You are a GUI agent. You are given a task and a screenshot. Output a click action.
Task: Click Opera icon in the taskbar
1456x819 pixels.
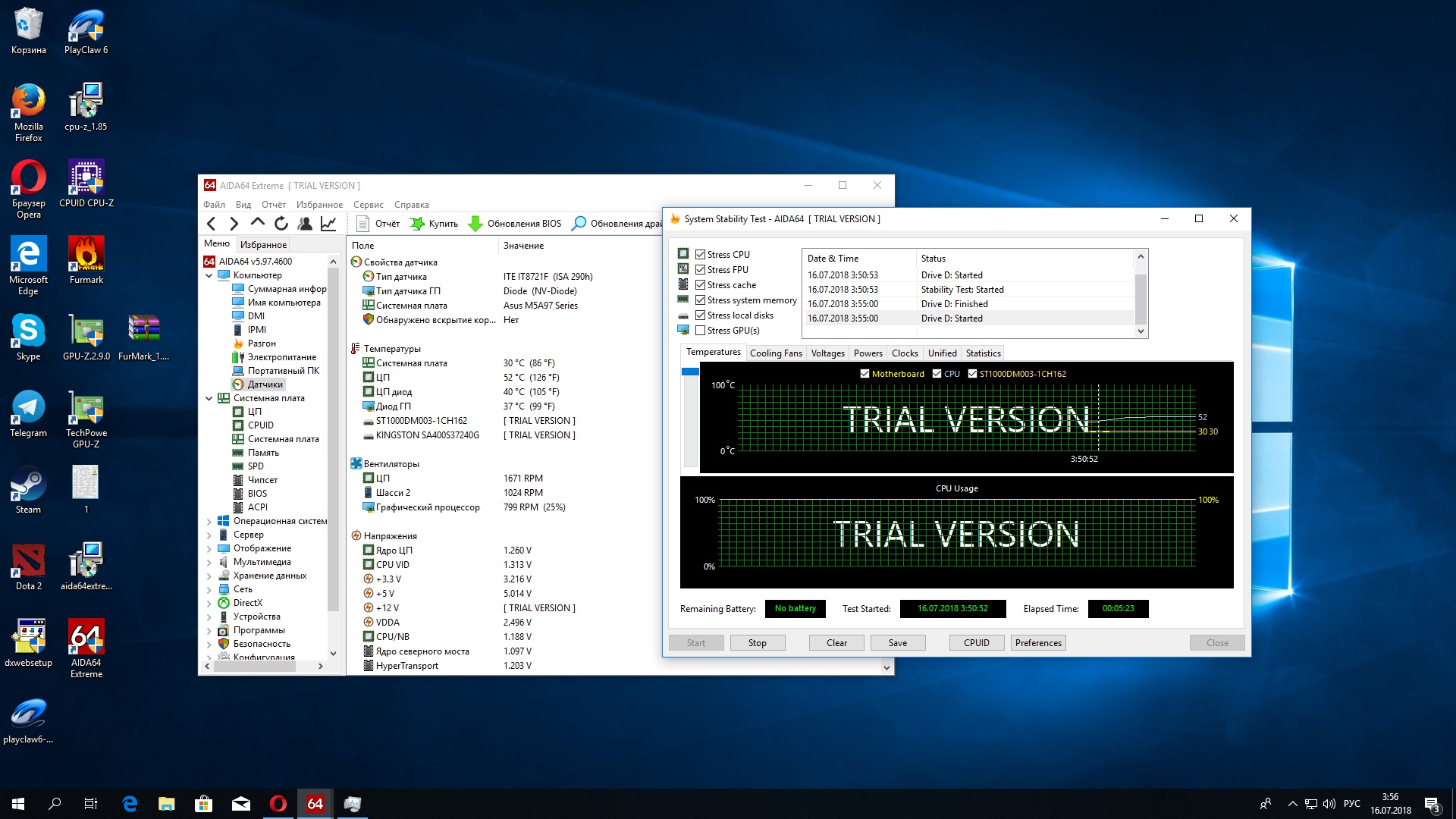(278, 804)
